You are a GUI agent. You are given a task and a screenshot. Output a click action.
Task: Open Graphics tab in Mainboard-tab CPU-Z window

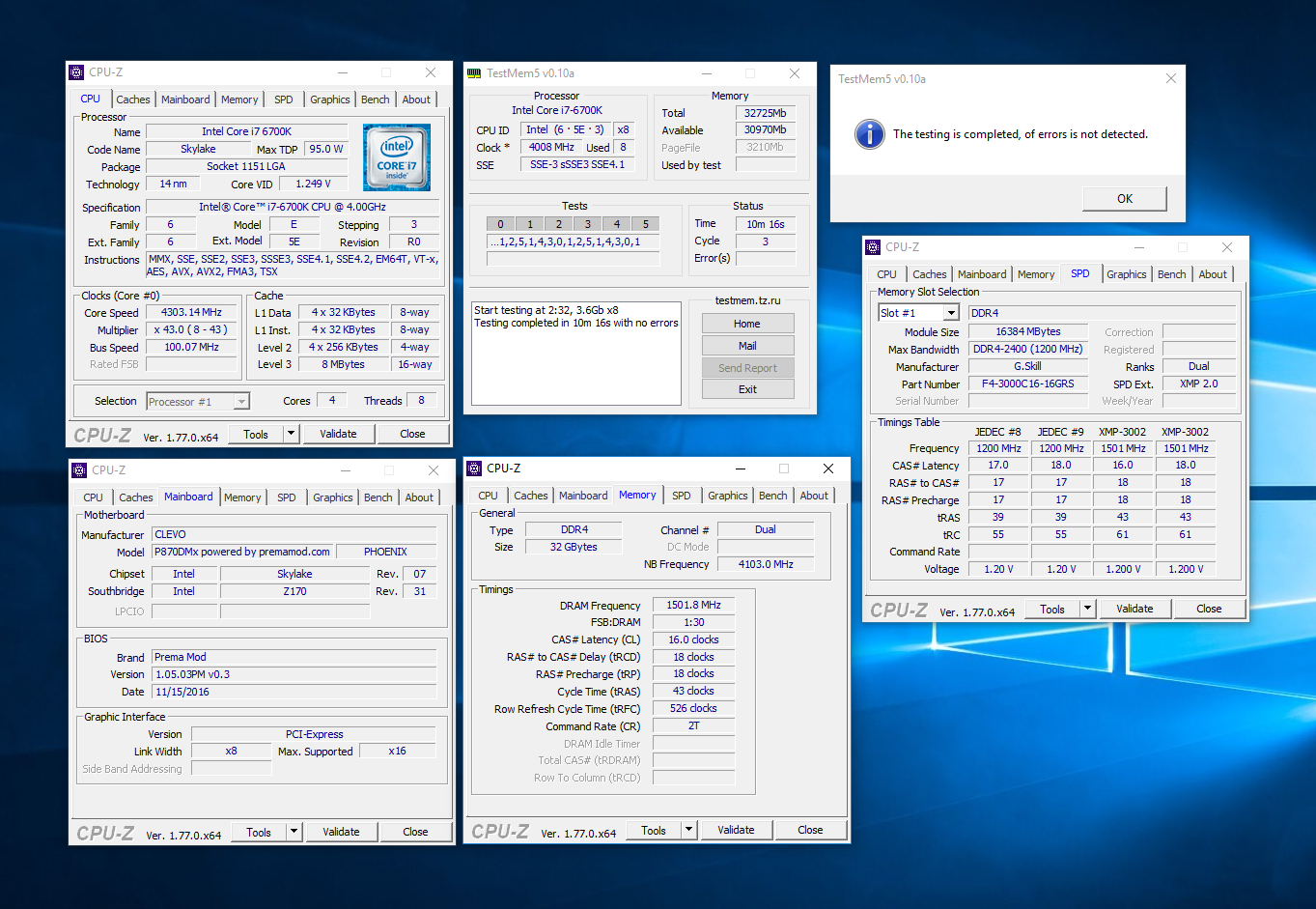point(333,497)
